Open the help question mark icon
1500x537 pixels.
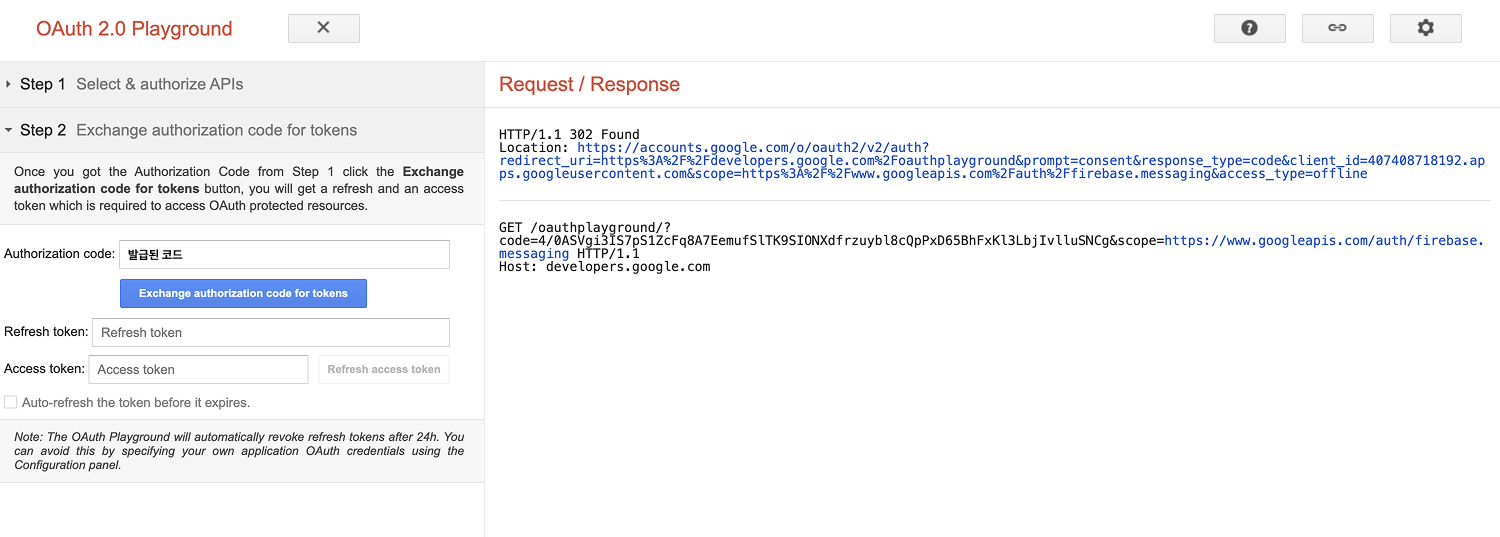coord(1249,28)
